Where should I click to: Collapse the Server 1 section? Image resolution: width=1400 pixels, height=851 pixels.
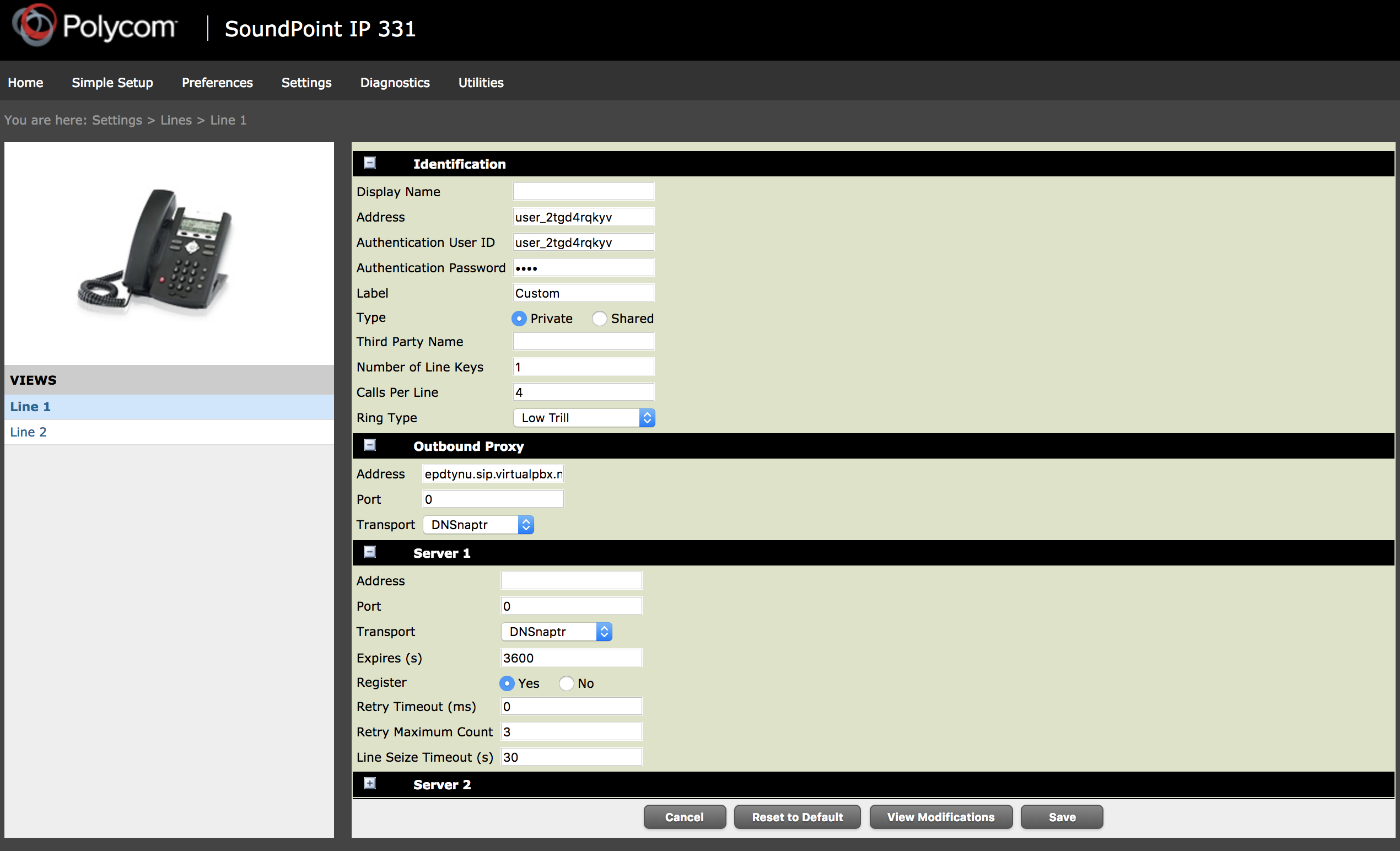coord(369,552)
